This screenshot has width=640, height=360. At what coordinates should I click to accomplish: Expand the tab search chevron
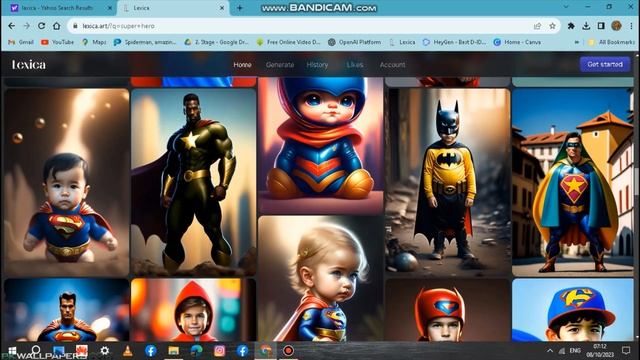(566, 7)
